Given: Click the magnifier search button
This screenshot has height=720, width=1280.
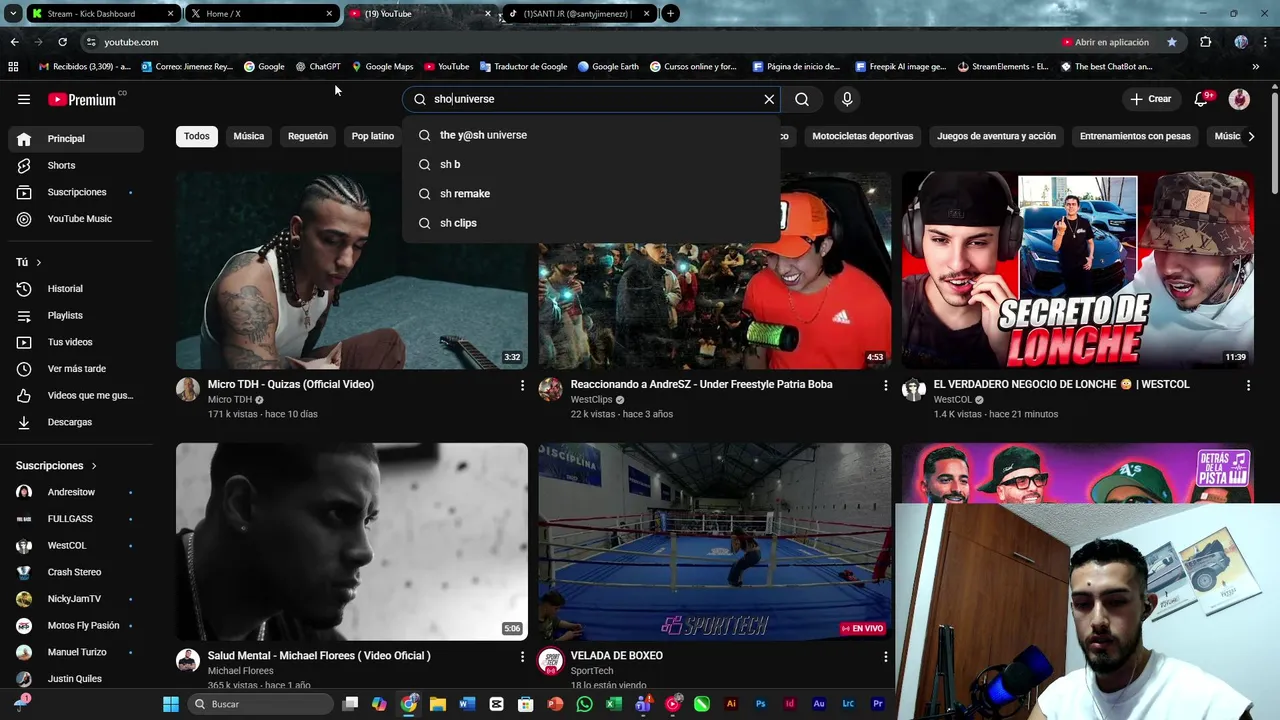Looking at the screenshot, I should 802,99.
